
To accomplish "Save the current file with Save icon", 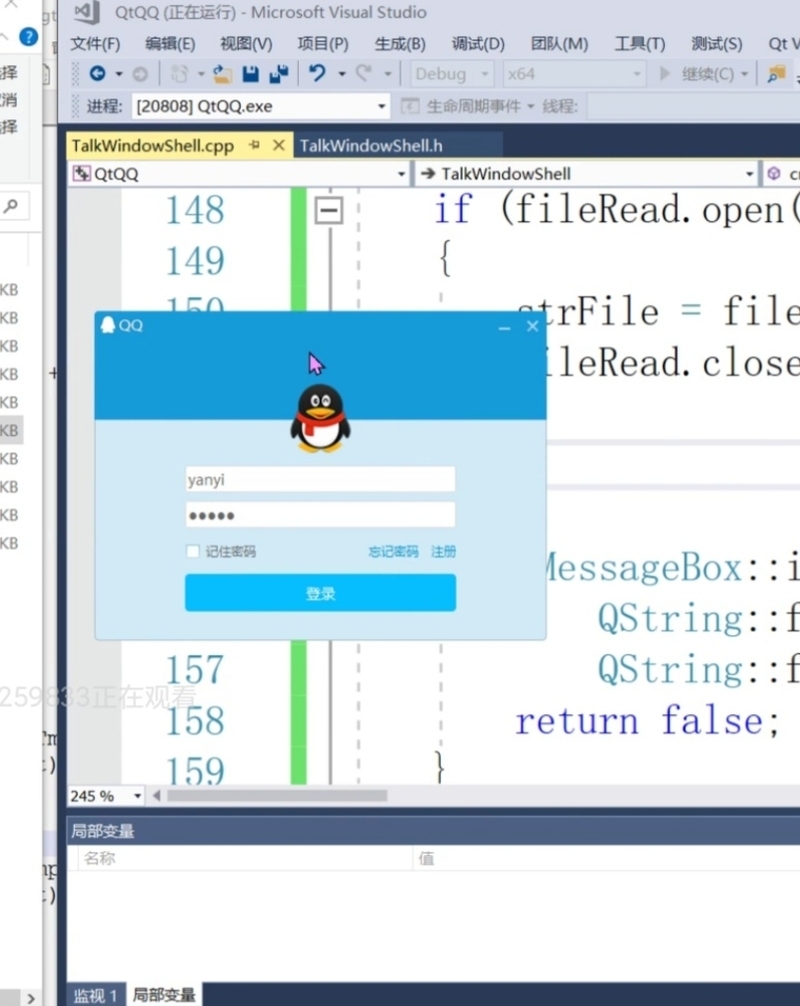I will pos(250,74).
